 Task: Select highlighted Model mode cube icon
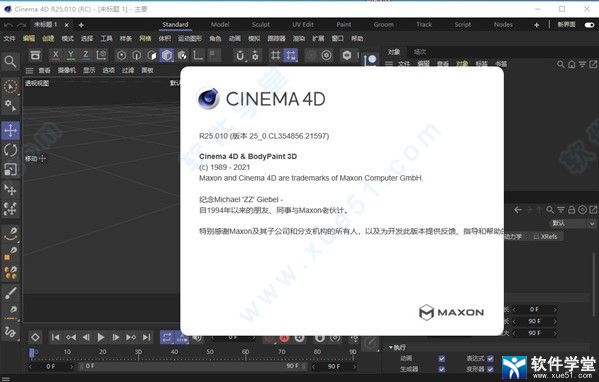(x=167, y=55)
